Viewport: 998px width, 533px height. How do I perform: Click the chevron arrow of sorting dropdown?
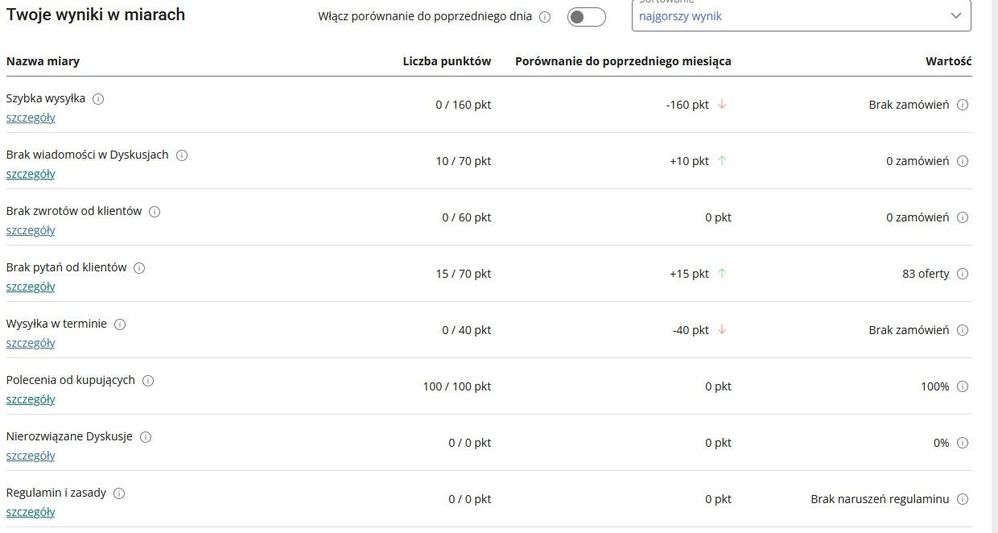pos(956,16)
